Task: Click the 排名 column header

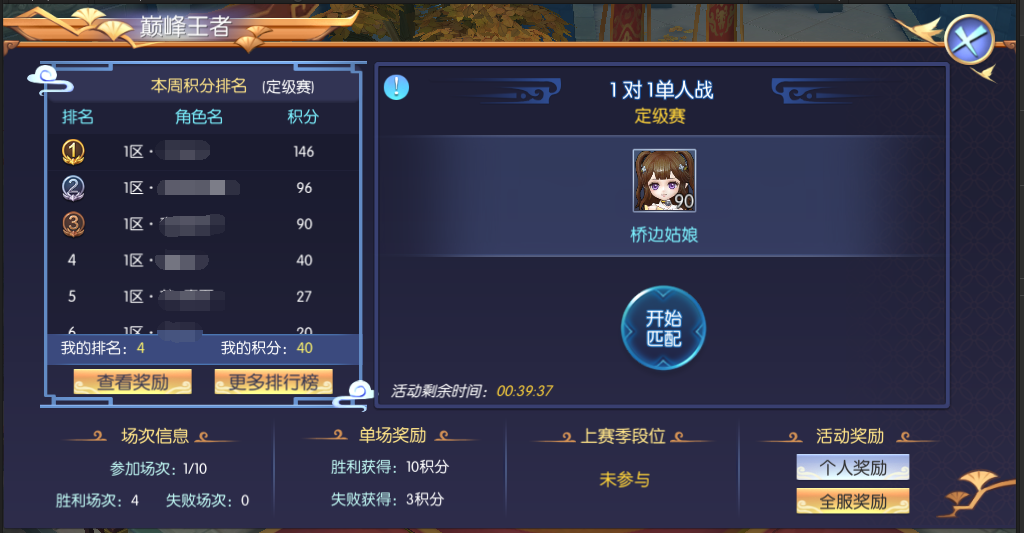Action: (78, 117)
